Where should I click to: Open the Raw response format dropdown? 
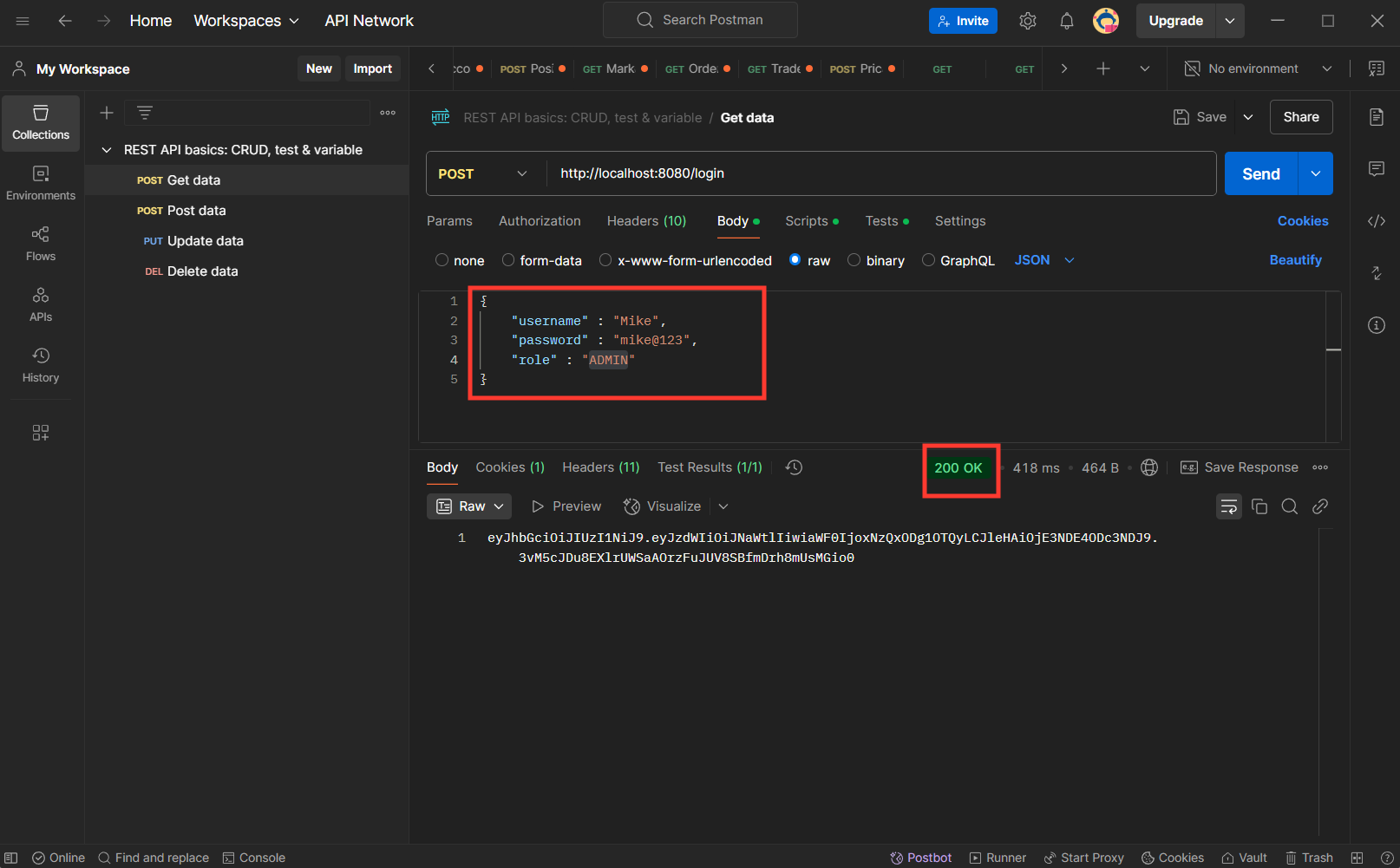coord(469,506)
